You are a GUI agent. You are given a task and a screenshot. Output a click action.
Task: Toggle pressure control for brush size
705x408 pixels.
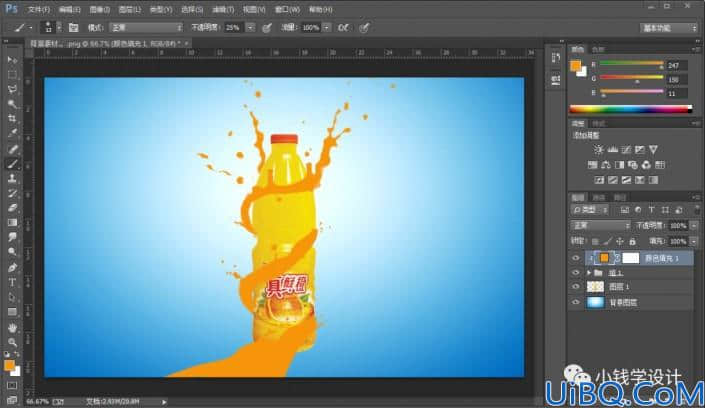(x=364, y=28)
